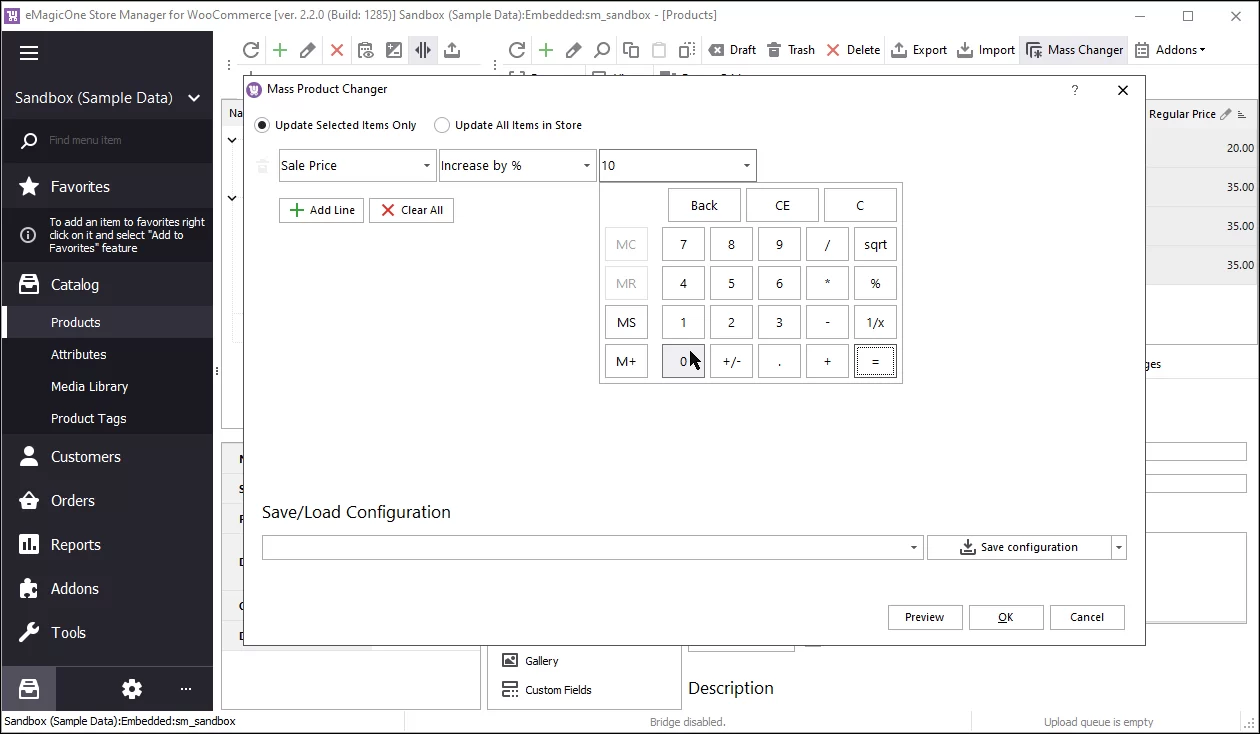Open the settings gear in the sidebar
Viewport: 1260px width, 734px height.
131,689
